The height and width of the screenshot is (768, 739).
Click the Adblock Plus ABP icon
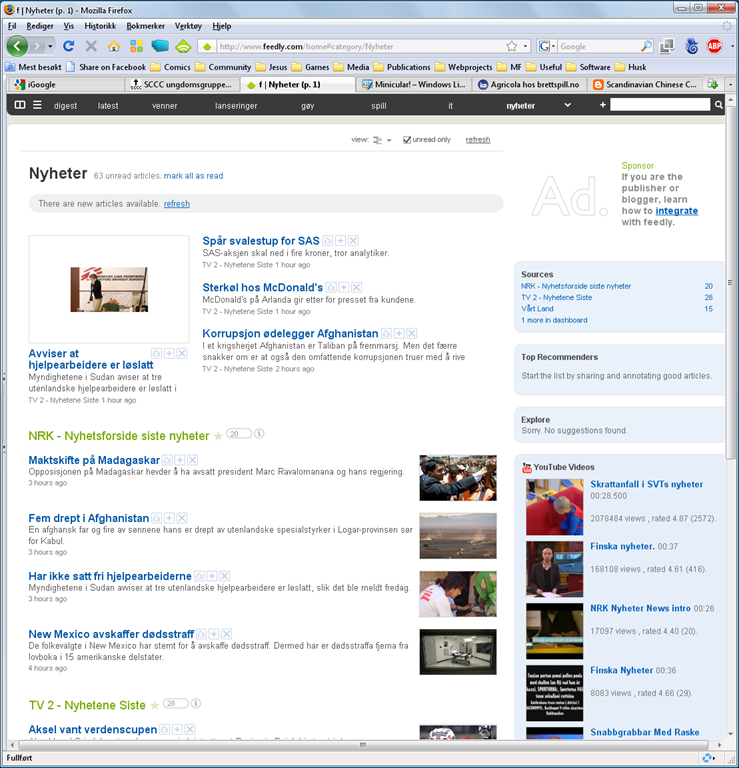click(714, 46)
